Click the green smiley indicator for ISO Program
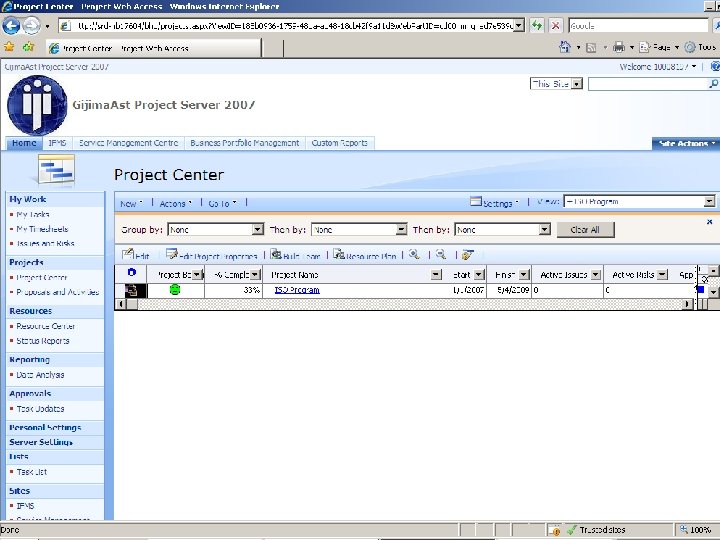Image resolution: width=720 pixels, height=540 pixels. [175, 289]
